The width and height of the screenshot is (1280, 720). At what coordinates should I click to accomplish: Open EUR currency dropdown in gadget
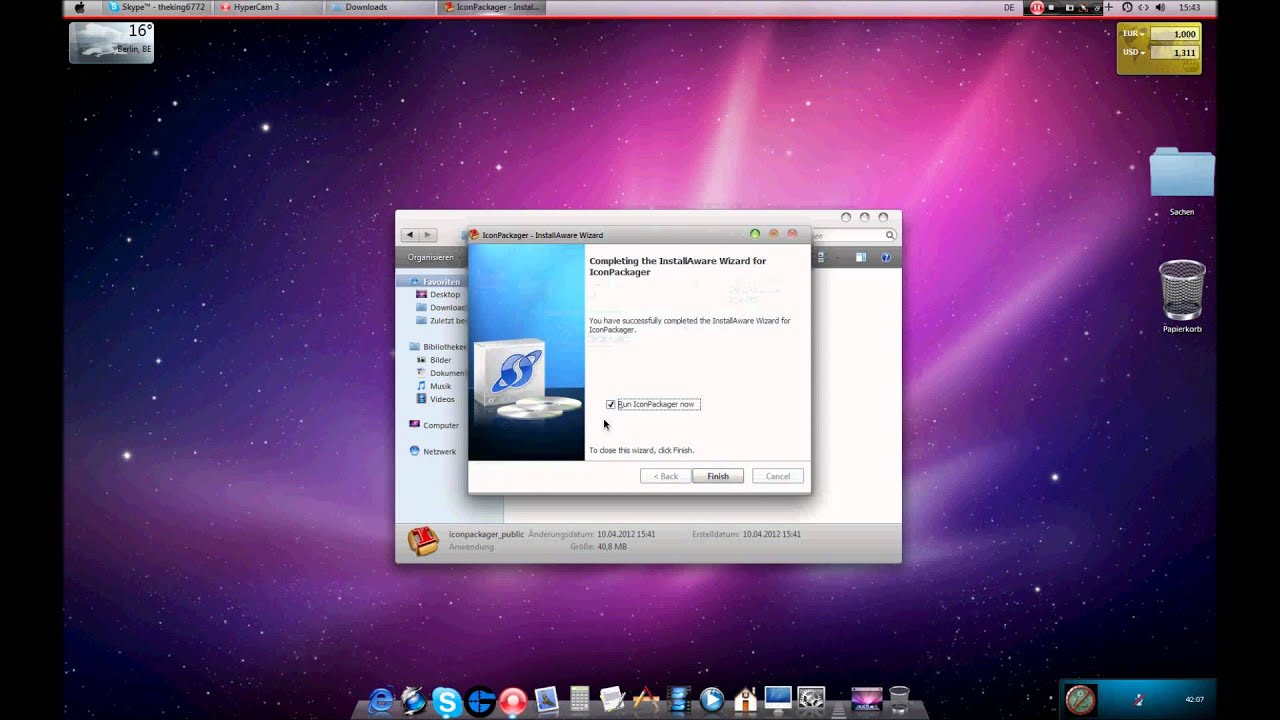point(1133,34)
